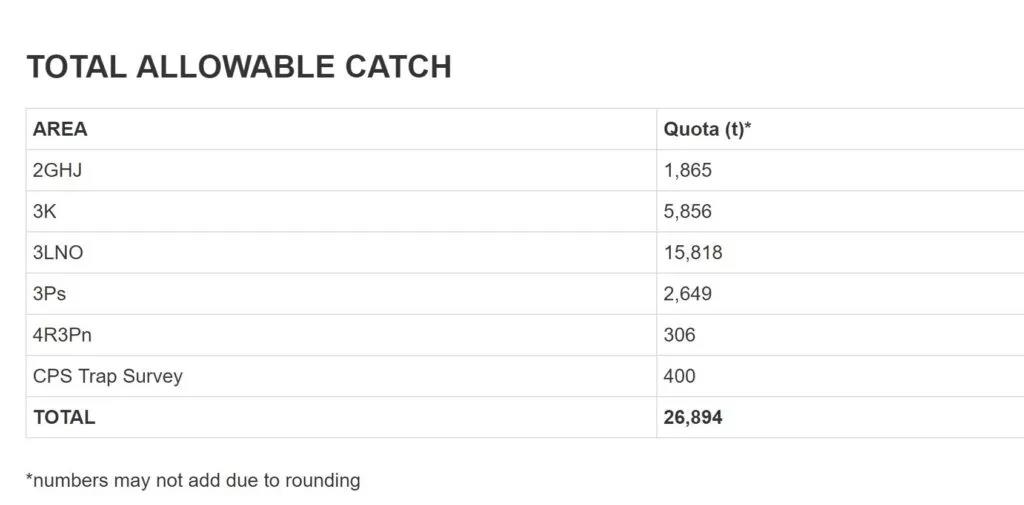Viewport: 1024px width, 505px height.
Task: Select the 2GHJ area cell
Action: click(57, 171)
